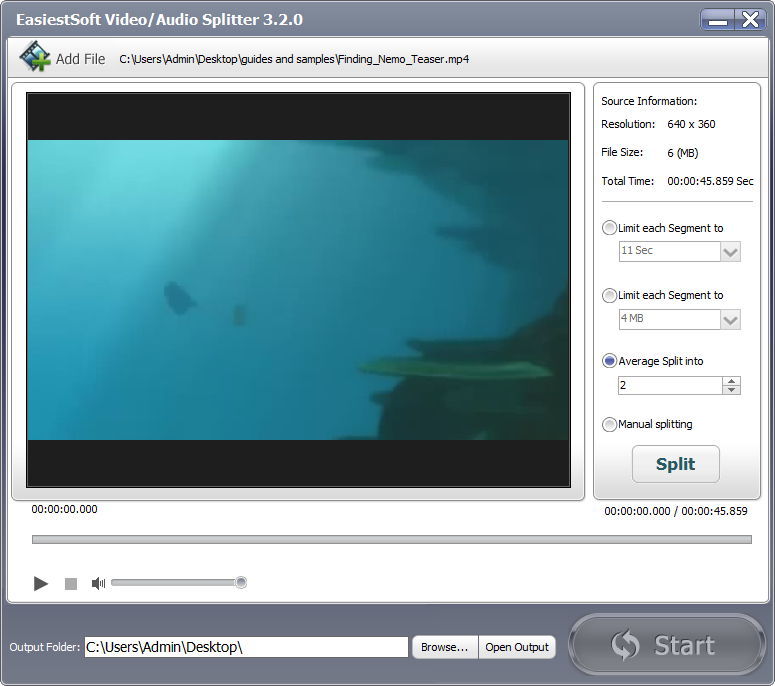The image size is (775, 686).
Task: Mute audio with the speaker icon
Action: pyautogui.click(x=98, y=584)
